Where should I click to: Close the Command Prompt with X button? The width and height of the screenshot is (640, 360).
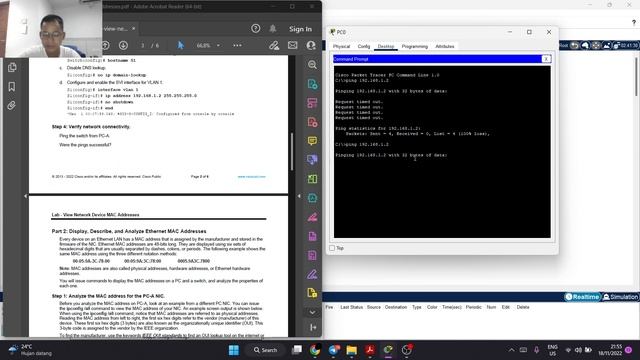[x=546, y=59]
